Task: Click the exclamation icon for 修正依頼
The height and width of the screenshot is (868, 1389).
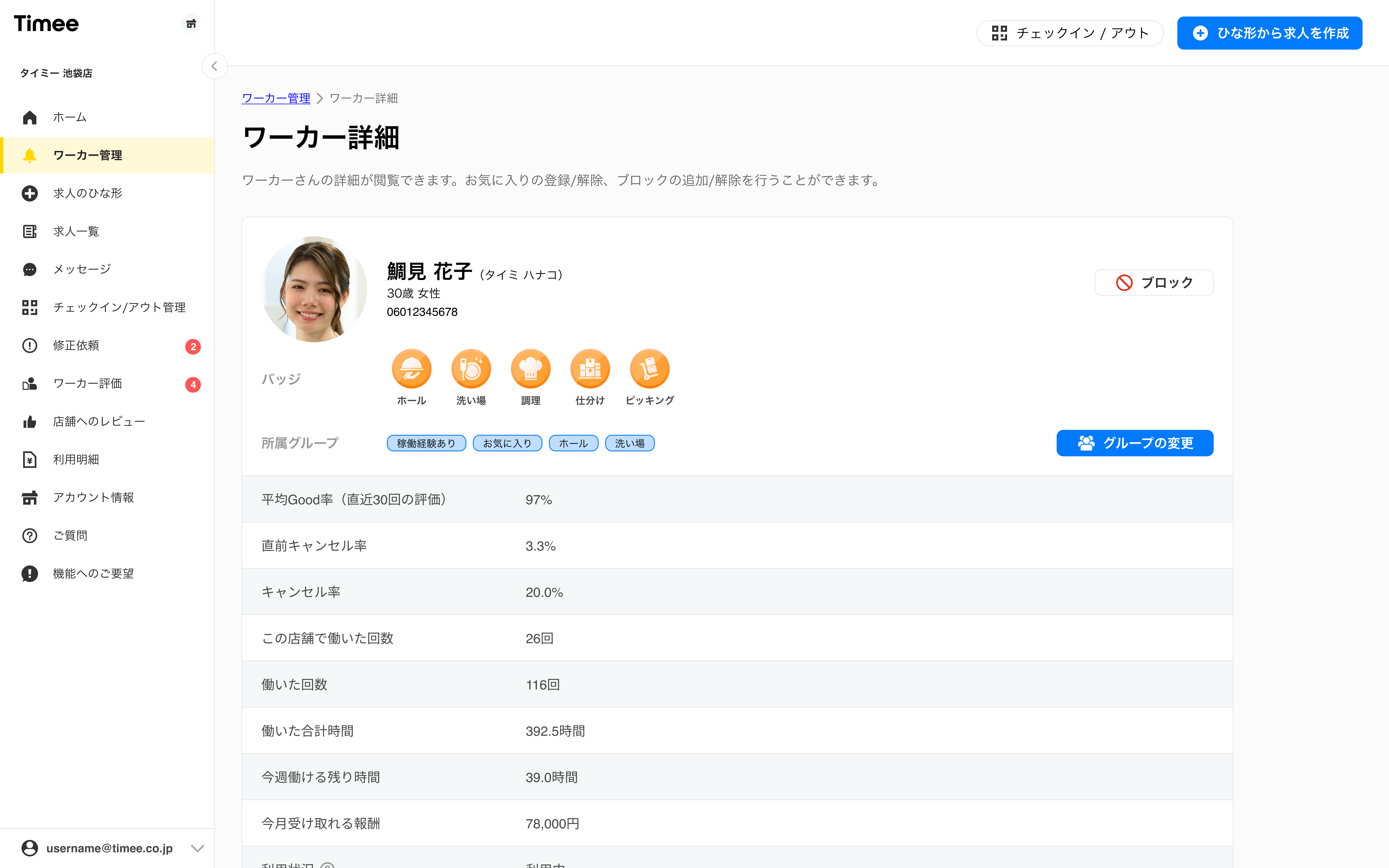Action: [30, 346]
